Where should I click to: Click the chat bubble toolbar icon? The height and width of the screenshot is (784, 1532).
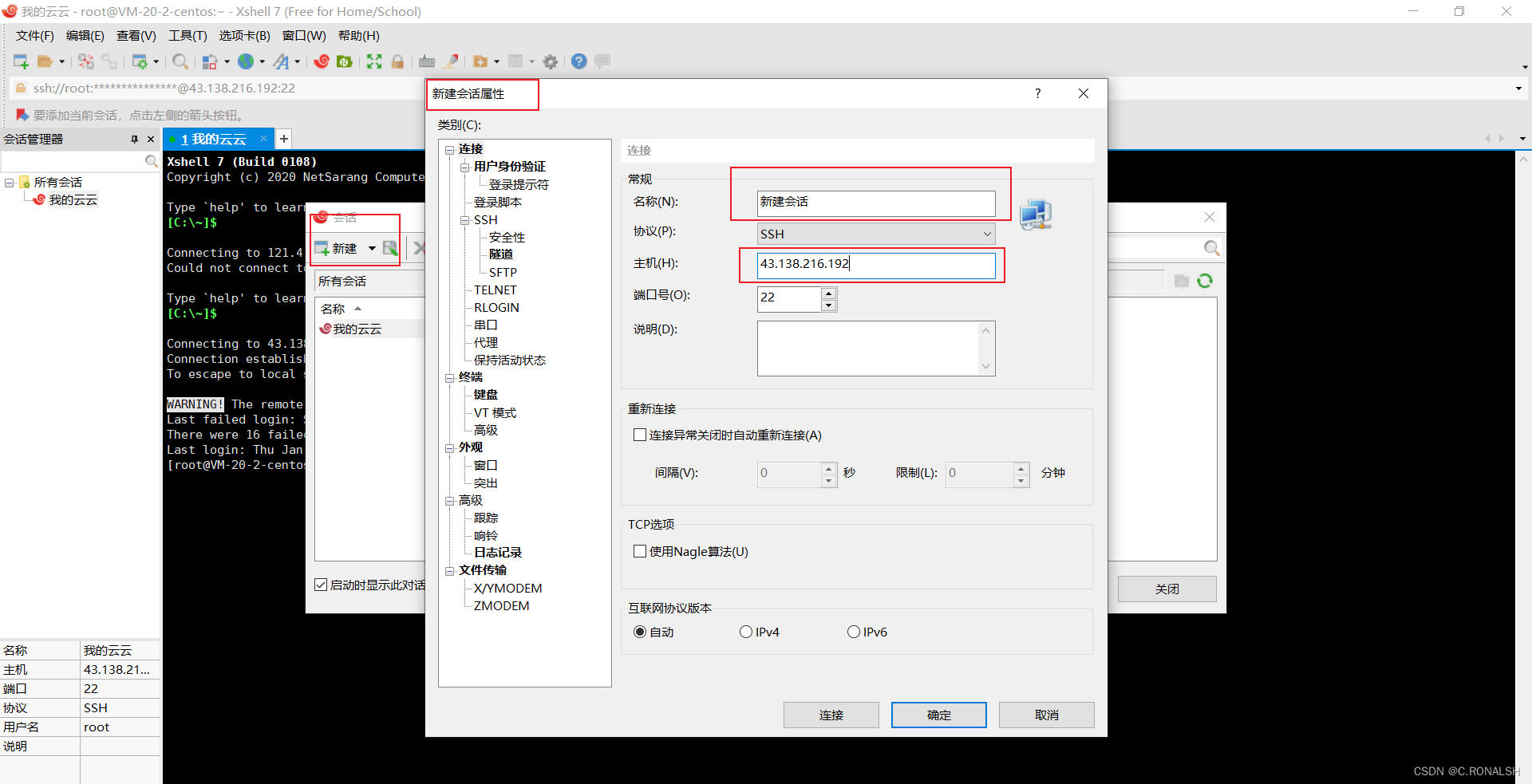point(602,61)
